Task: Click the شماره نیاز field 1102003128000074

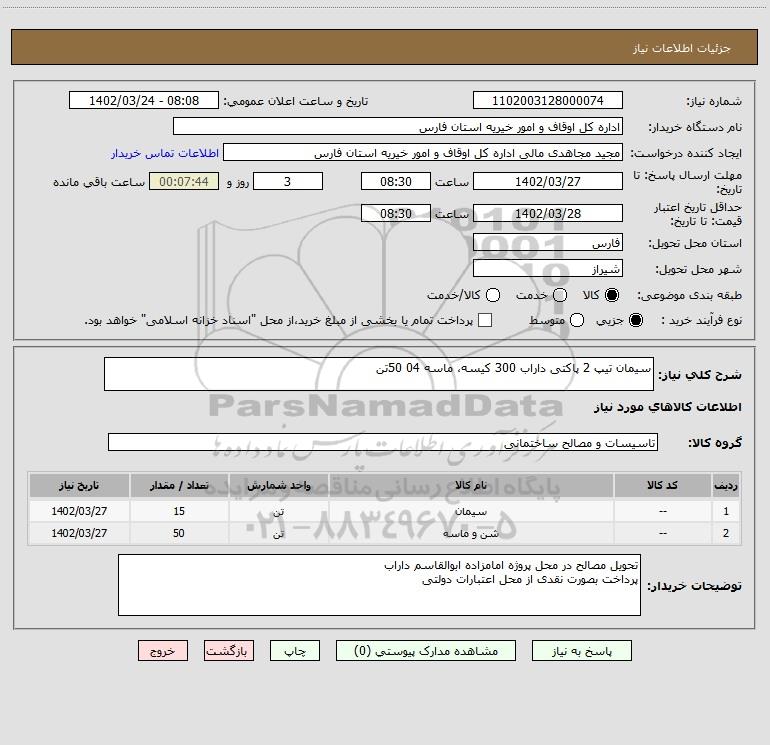Action: [548, 101]
